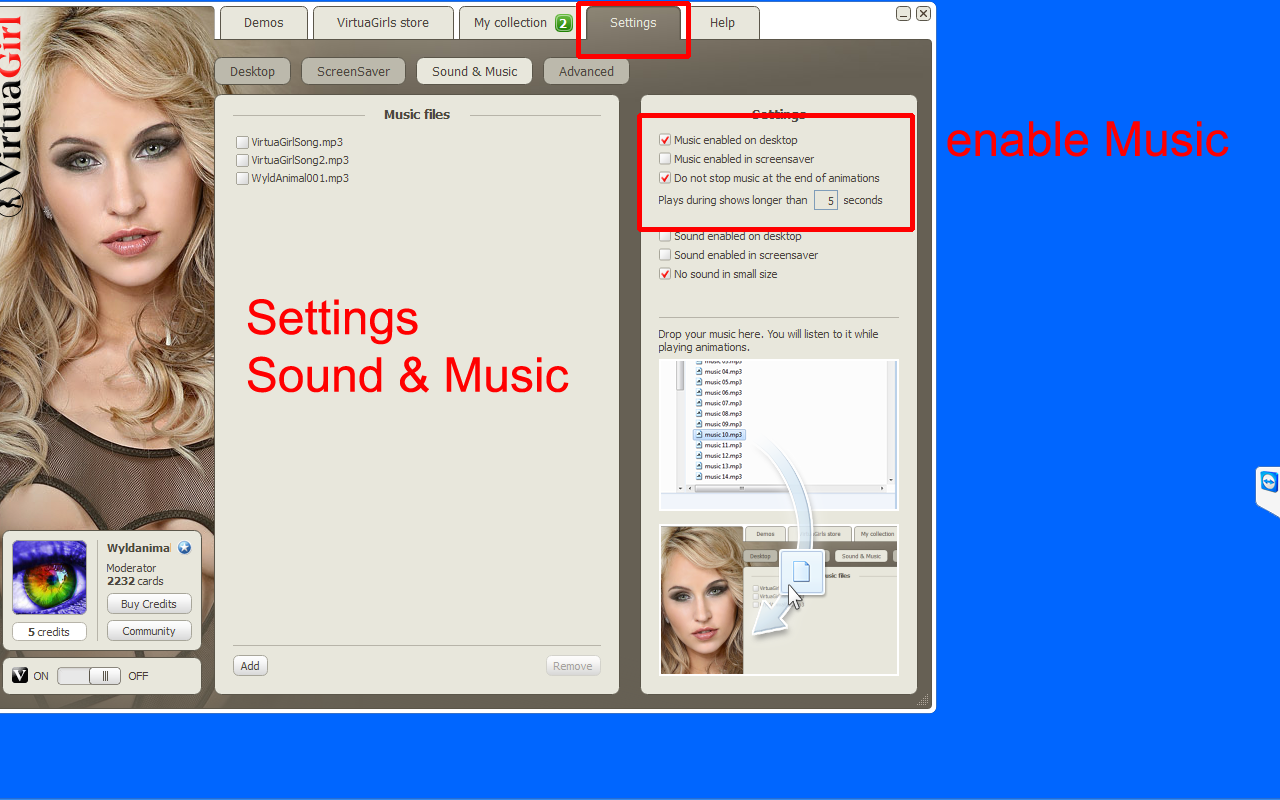
Task: Tick the VirtuaGirlSong.mp3 checkbox
Action: click(242, 142)
